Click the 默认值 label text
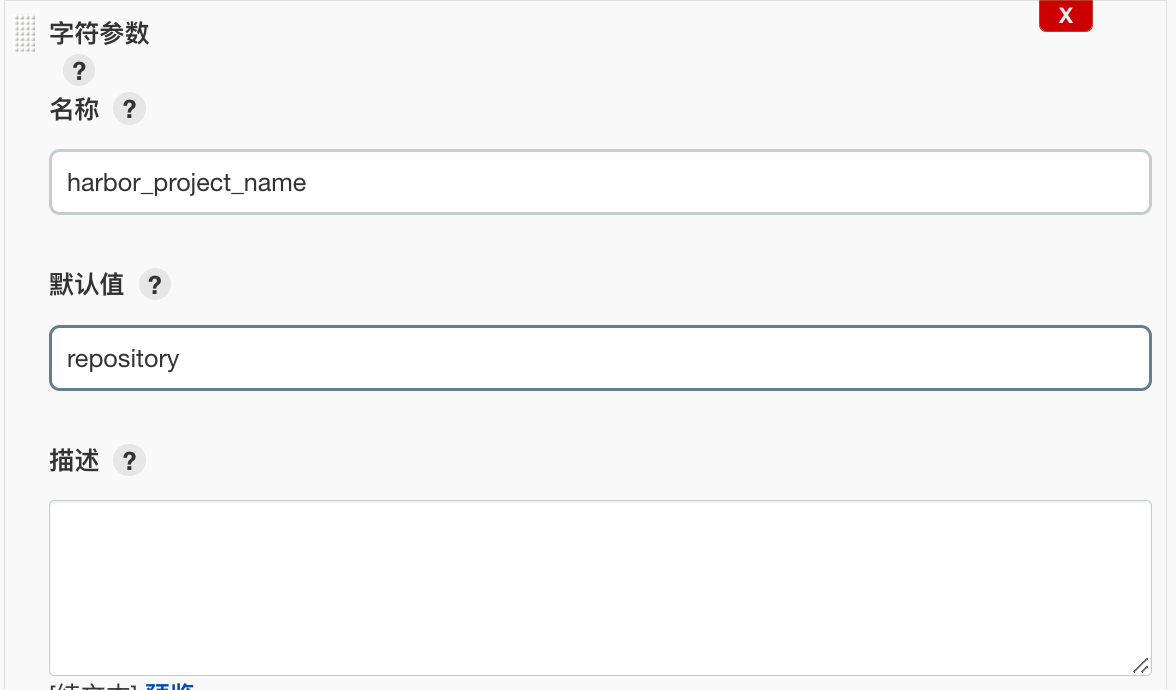The image size is (1176, 690). [x=86, y=285]
